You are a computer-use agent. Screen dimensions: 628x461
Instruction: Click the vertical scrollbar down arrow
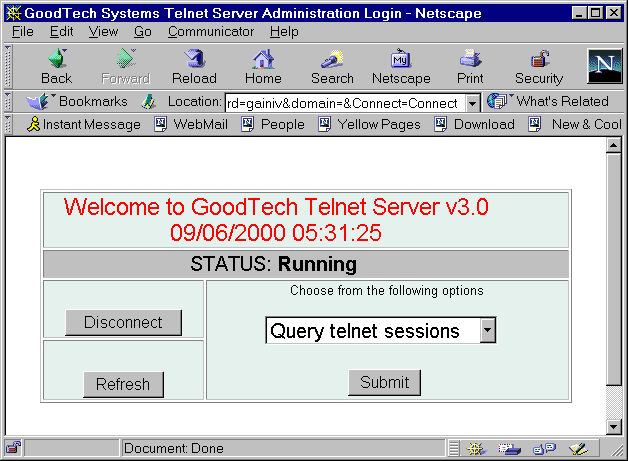click(614, 427)
